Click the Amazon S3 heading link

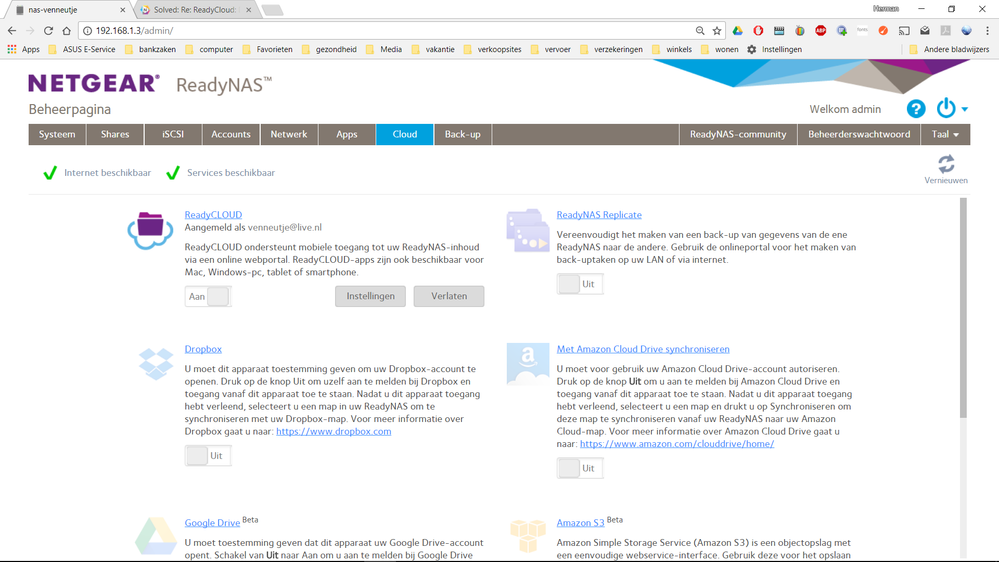(x=580, y=523)
